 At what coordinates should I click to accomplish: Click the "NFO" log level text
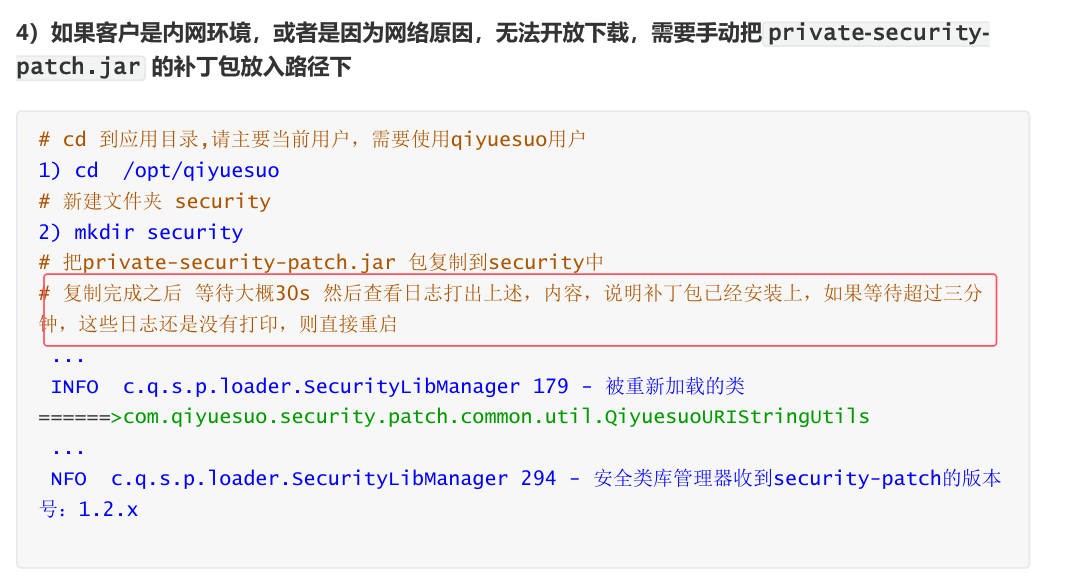click(69, 478)
